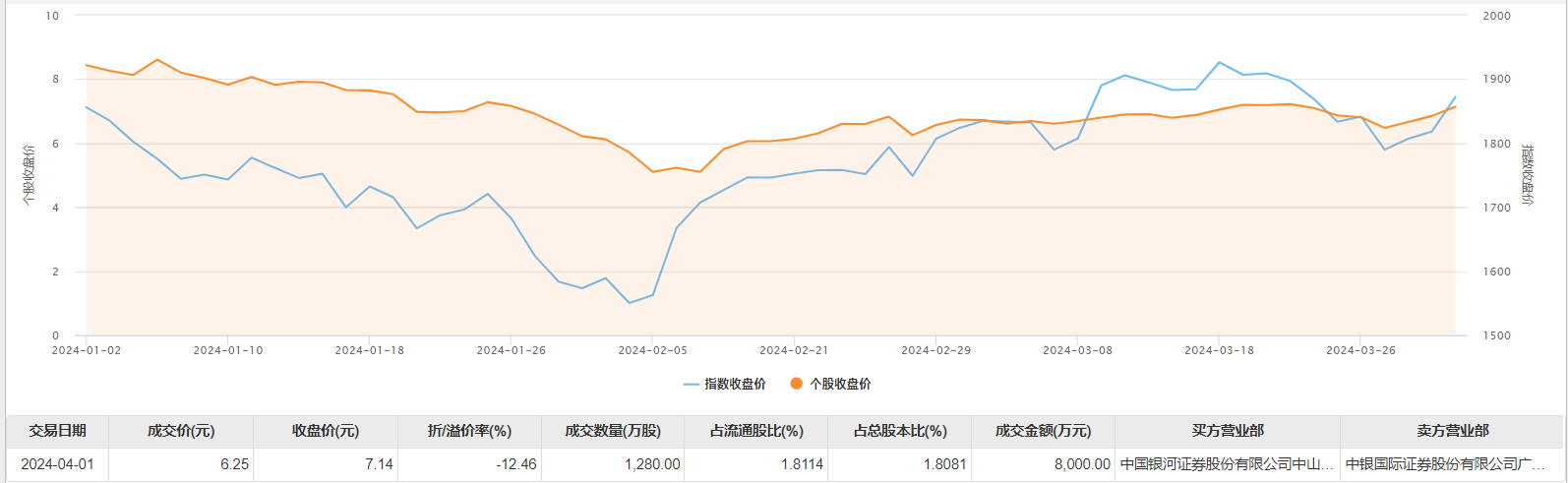The height and width of the screenshot is (483, 1568).
Task: Open the 中银国际证券 seller branch cell
Action: click(1452, 464)
